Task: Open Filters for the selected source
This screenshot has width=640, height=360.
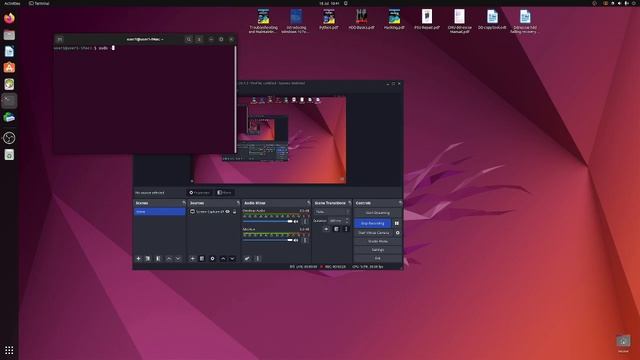Action: click(x=224, y=193)
